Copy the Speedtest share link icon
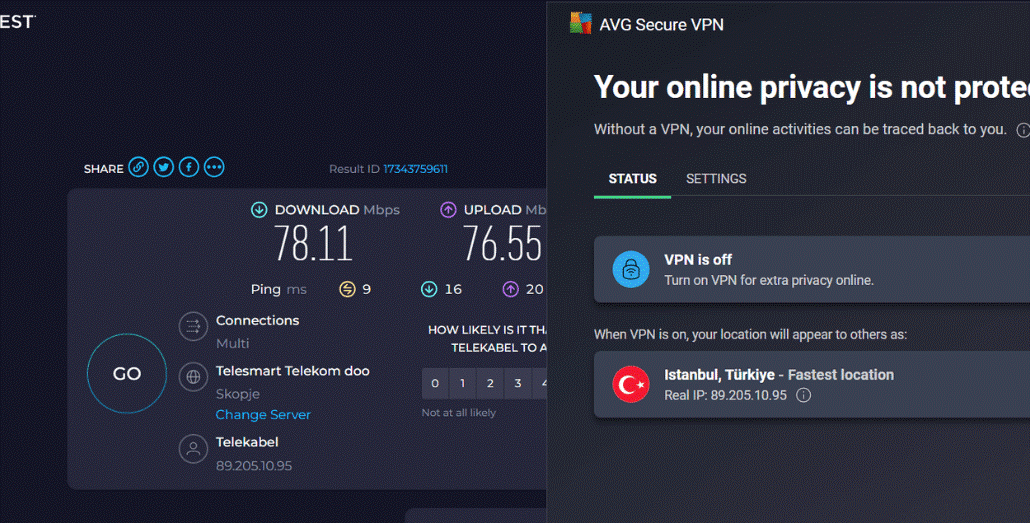Screen dimensions: 1030x523 [139, 167]
